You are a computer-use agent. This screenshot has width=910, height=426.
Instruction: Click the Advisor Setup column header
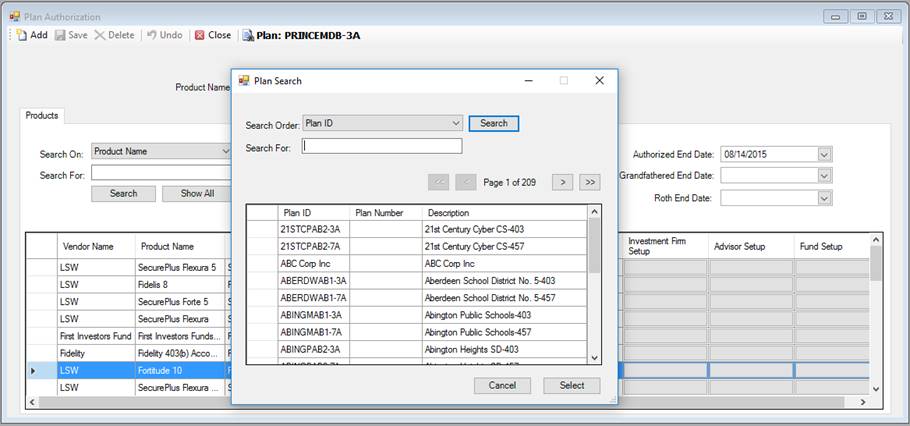coord(751,247)
